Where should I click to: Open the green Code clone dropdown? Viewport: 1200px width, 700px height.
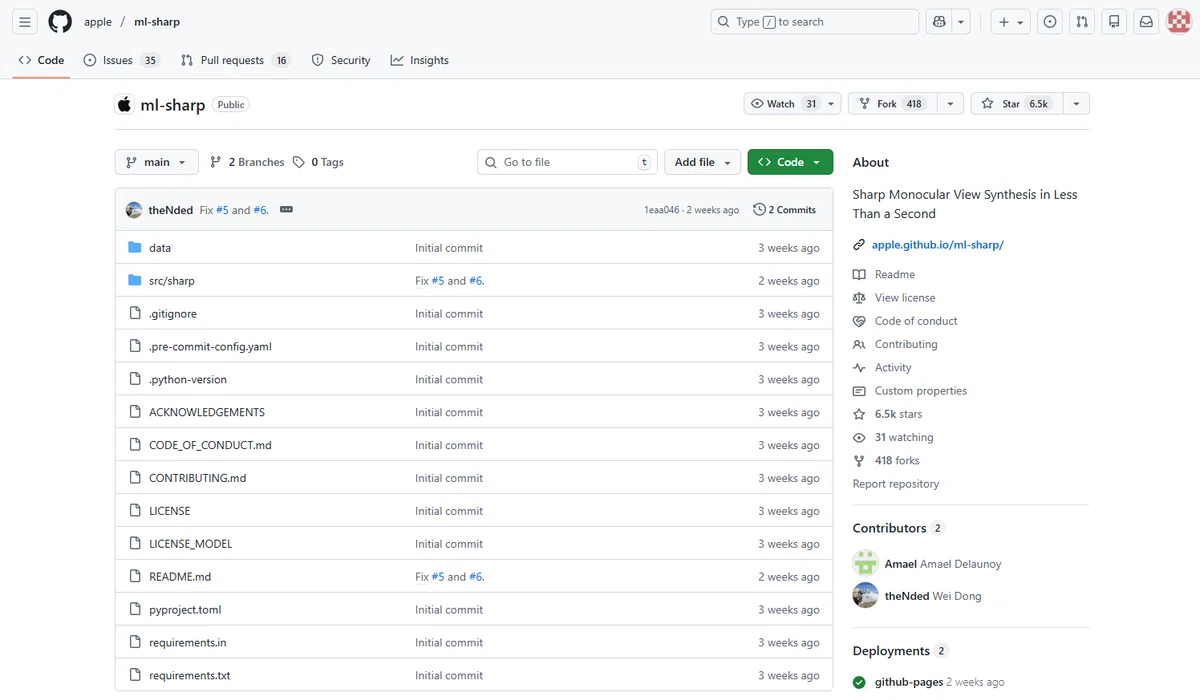coord(790,162)
